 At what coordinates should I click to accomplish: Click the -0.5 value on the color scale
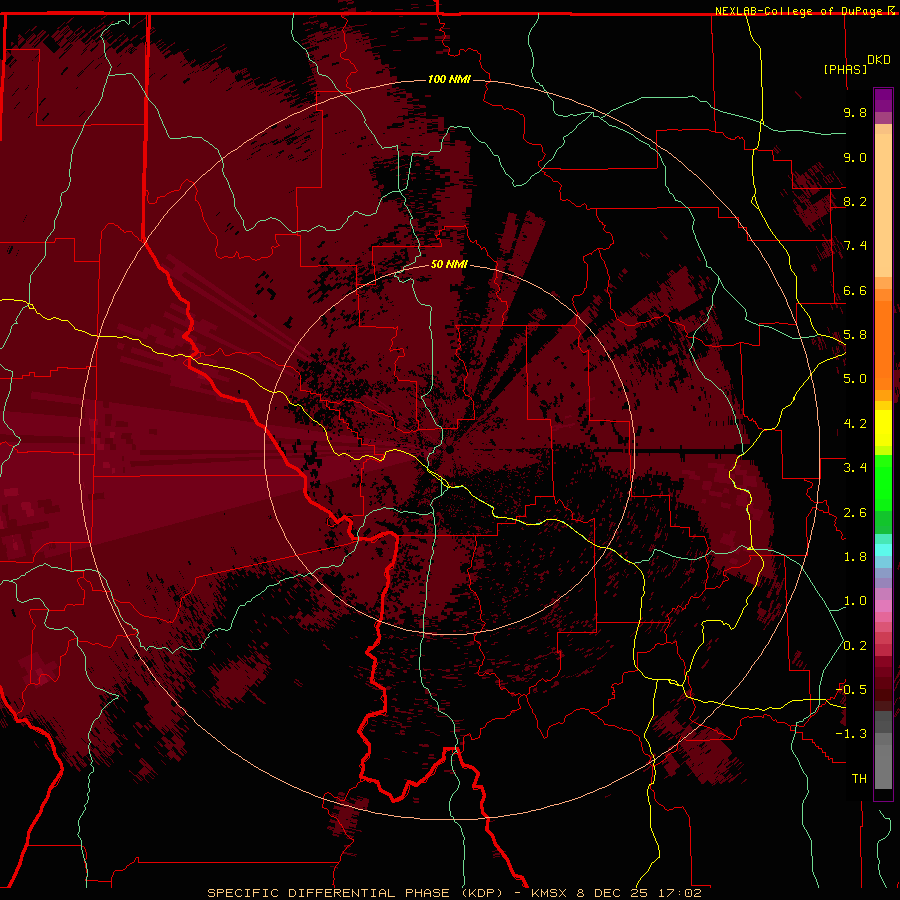coord(852,690)
